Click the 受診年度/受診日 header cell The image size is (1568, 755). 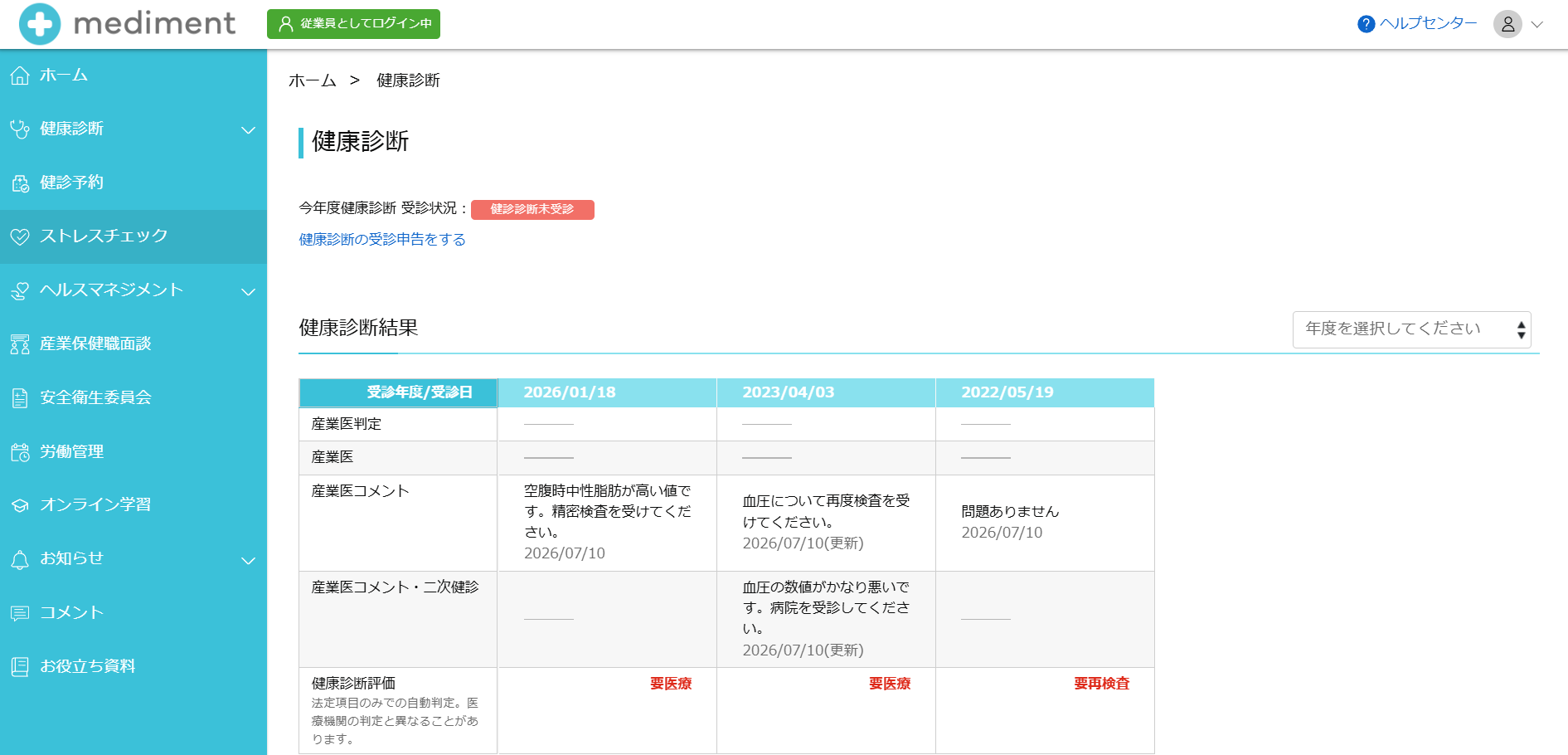click(398, 392)
